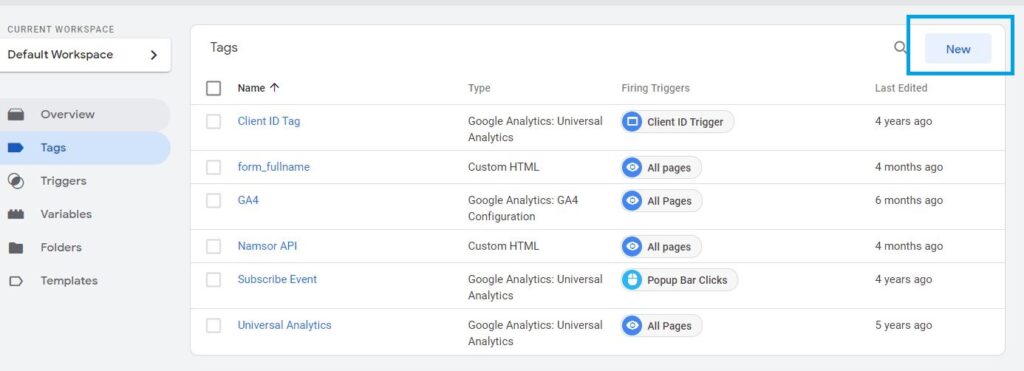Open the Subscribe Event tag link
Image resolution: width=1024 pixels, height=371 pixels.
(277, 279)
